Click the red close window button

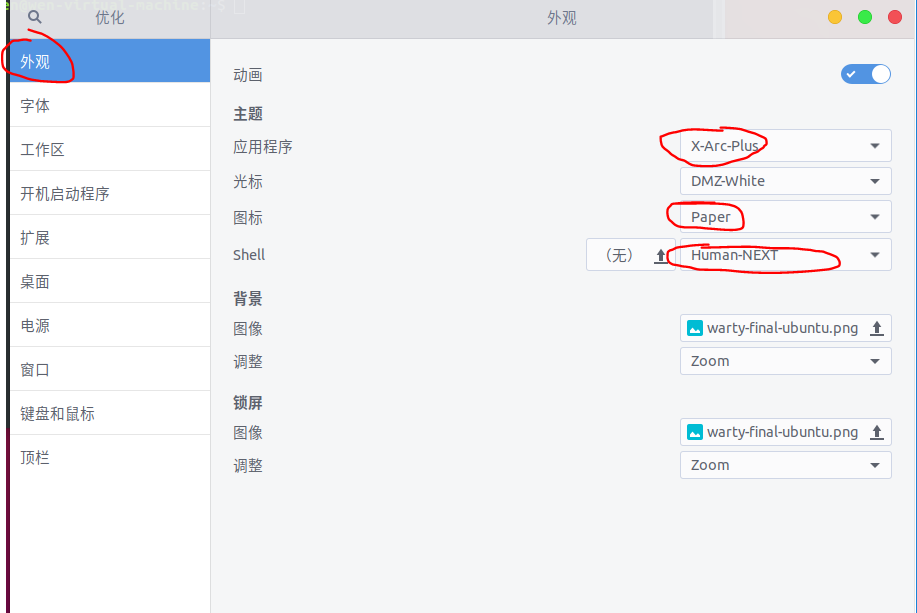point(895,18)
